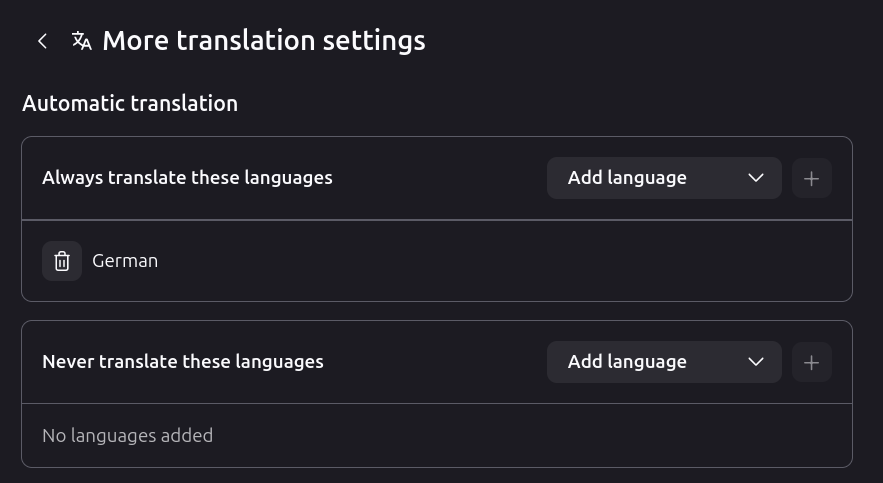This screenshot has height=483, width=883.
Task: Click "Add language" text in Always translate selector
Action: coord(627,178)
